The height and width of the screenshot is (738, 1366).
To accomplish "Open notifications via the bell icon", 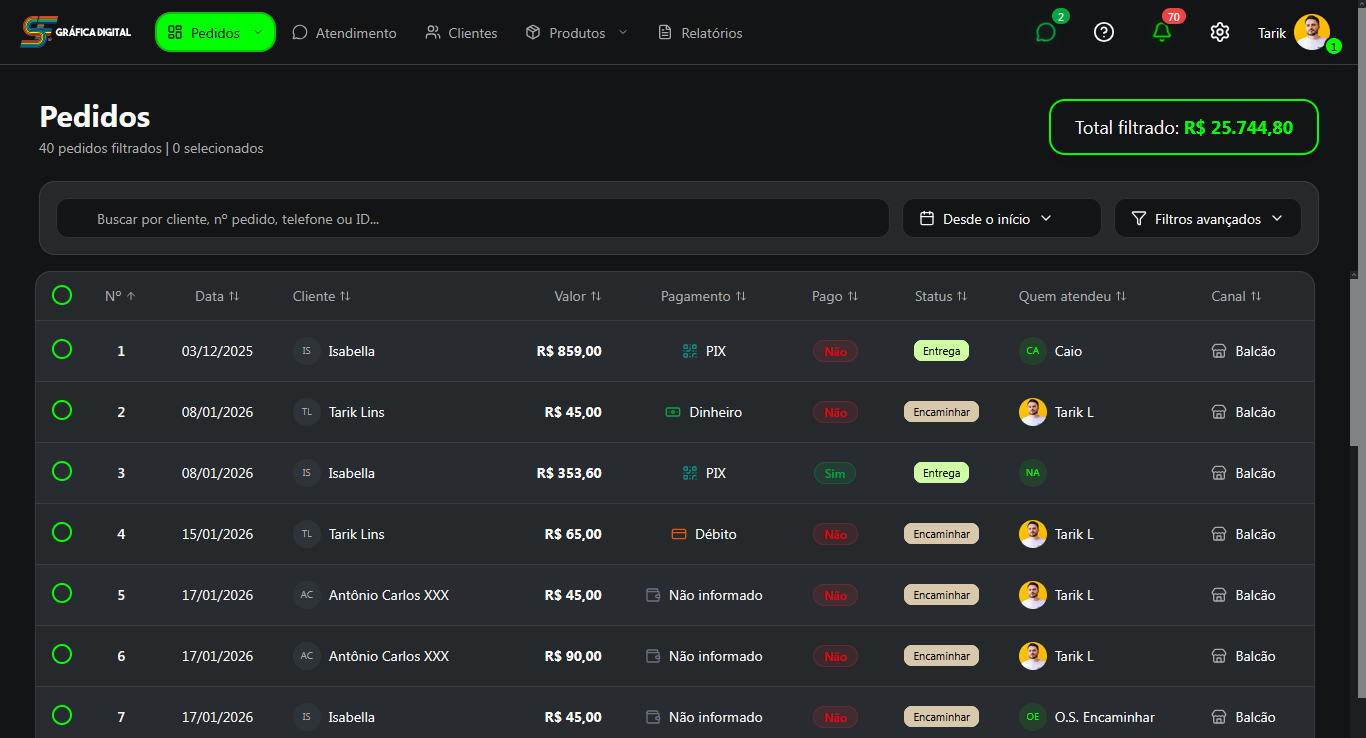I will [x=1161, y=31].
